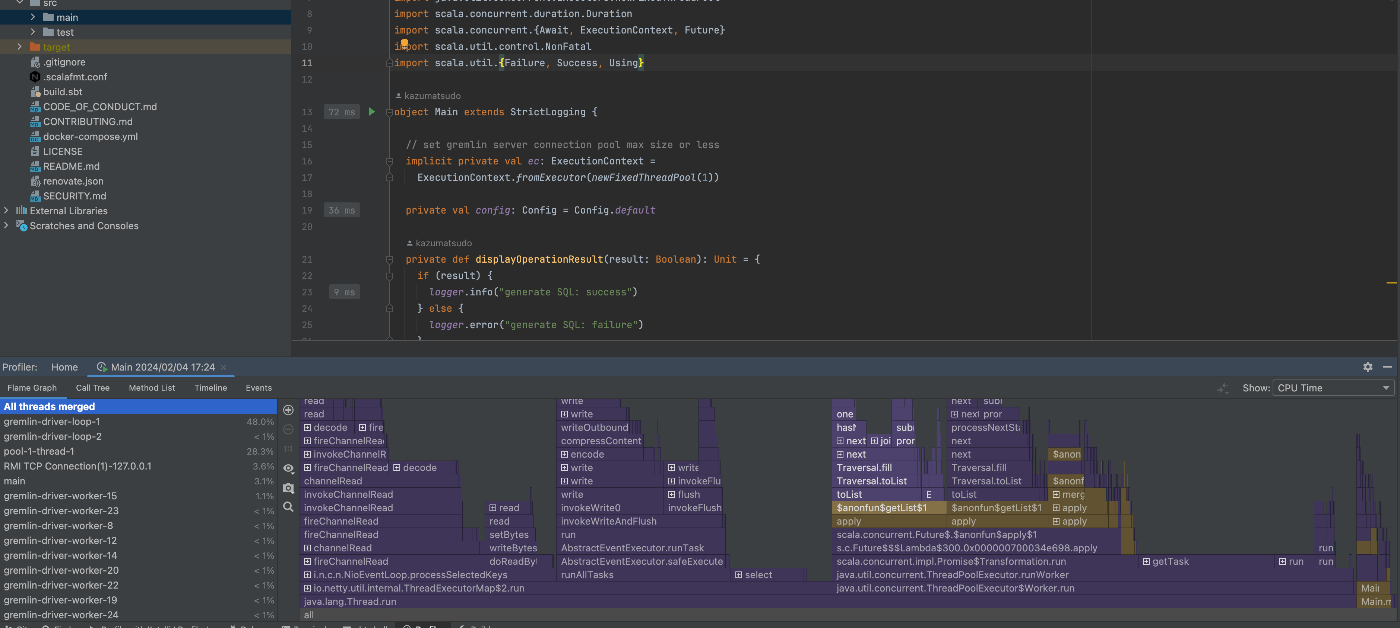Switch to the Call Tree tab
The image size is (1400, 628).
click(93, 388)
